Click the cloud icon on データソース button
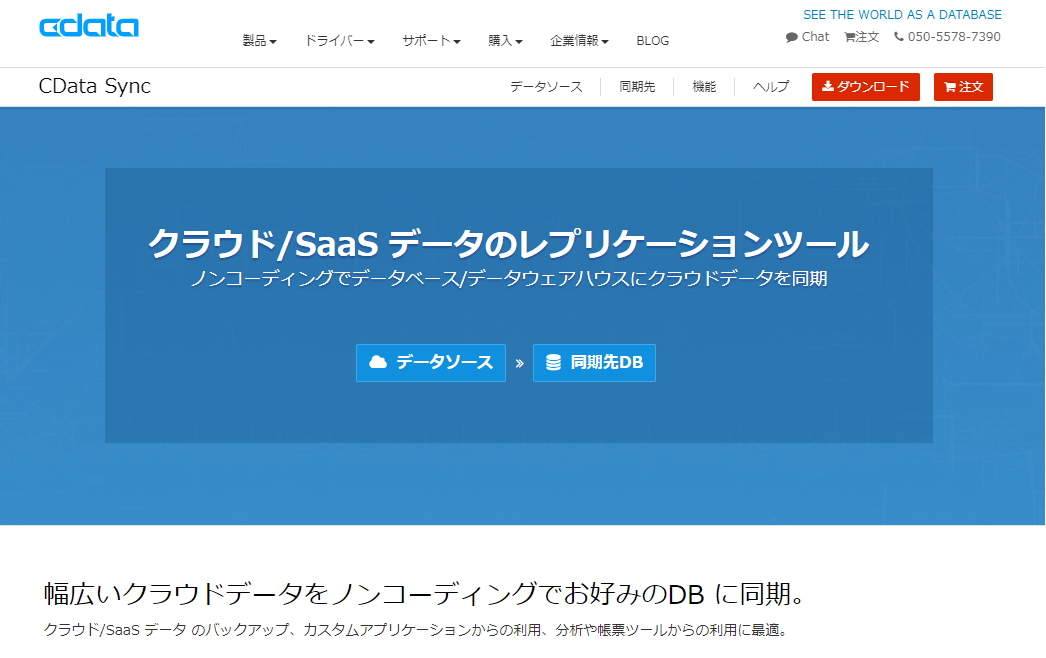The height and width of the screenshot is (658, 1046). coord(378,362)
